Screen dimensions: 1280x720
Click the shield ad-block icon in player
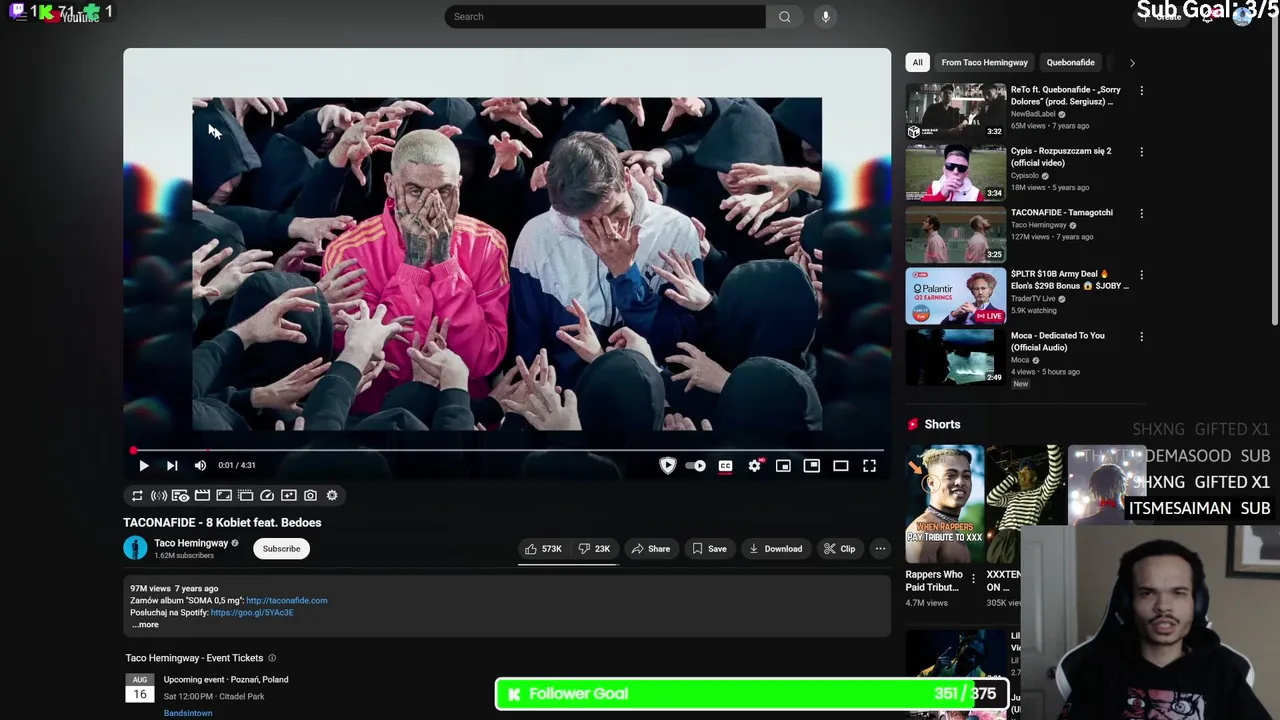pyautogui.click(x=668, y=465)
